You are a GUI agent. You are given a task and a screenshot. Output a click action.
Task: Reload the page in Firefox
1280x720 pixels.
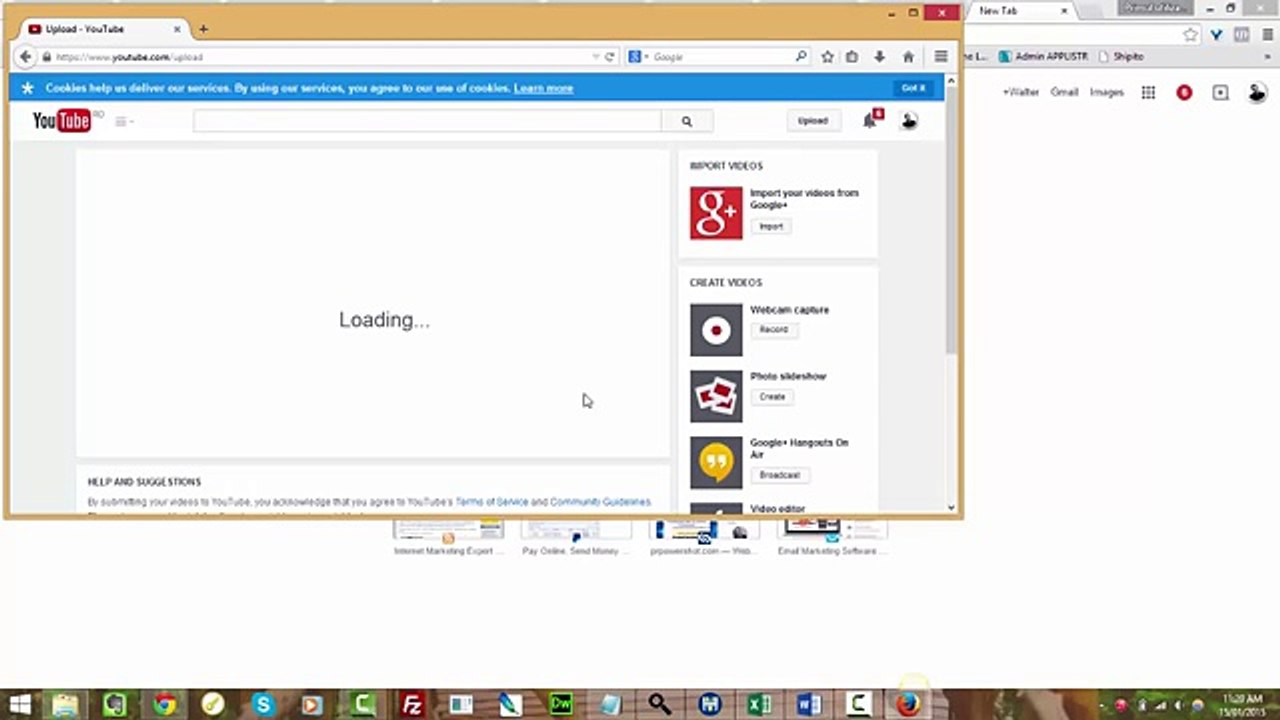pyautogui.click(x=610, y=57)
